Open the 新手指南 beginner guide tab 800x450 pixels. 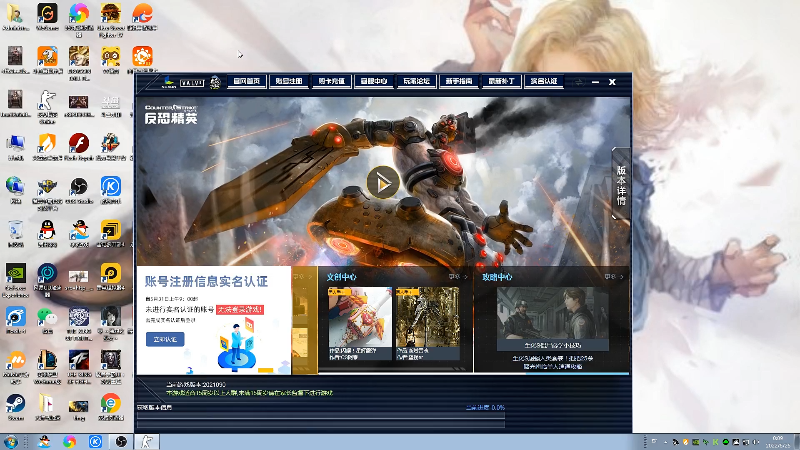pyautogui.click(x=459, y=81)
